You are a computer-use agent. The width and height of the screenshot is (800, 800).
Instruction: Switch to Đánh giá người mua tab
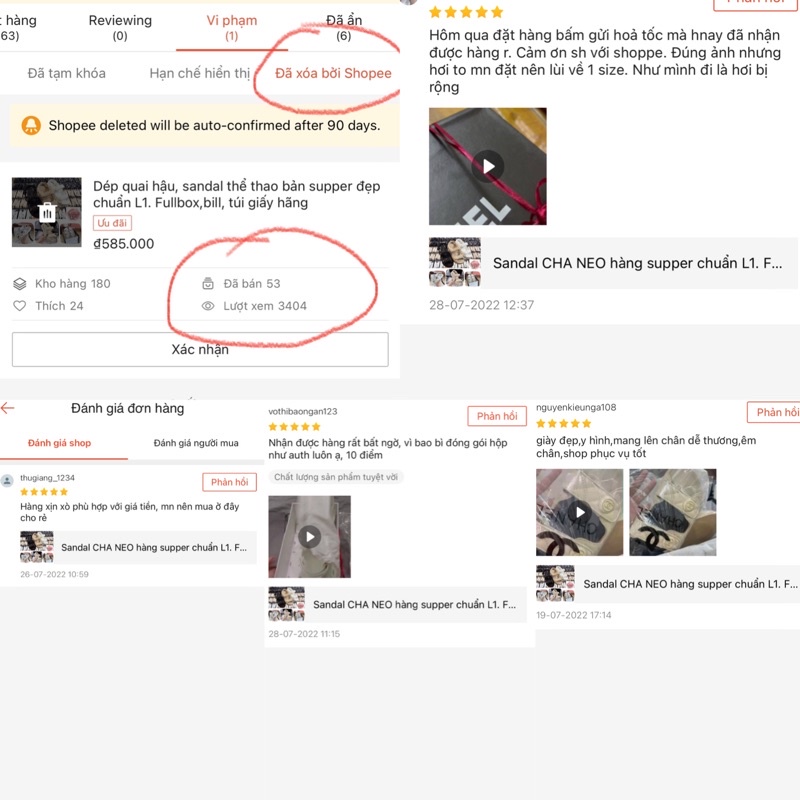click(196, 443)
